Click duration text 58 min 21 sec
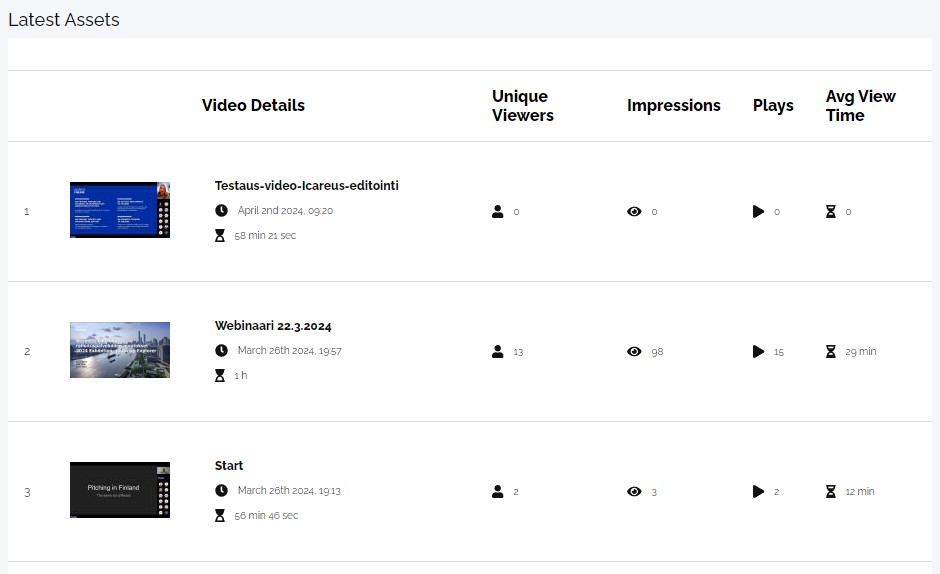The width and height of the screenshot is (940, 574). [265, 236]
